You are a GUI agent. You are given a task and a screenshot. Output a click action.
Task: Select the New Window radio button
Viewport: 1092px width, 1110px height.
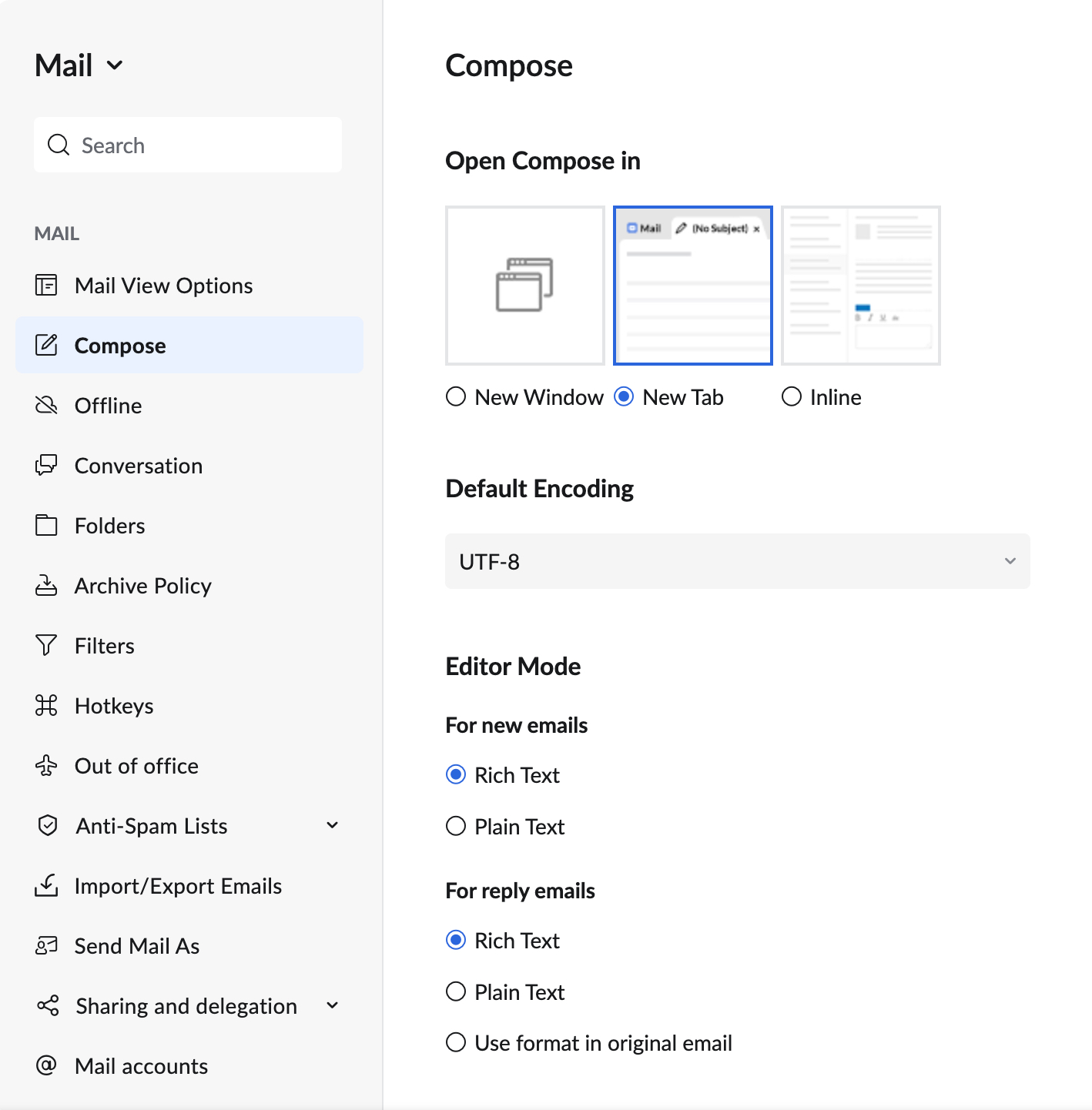pos(456,396)
